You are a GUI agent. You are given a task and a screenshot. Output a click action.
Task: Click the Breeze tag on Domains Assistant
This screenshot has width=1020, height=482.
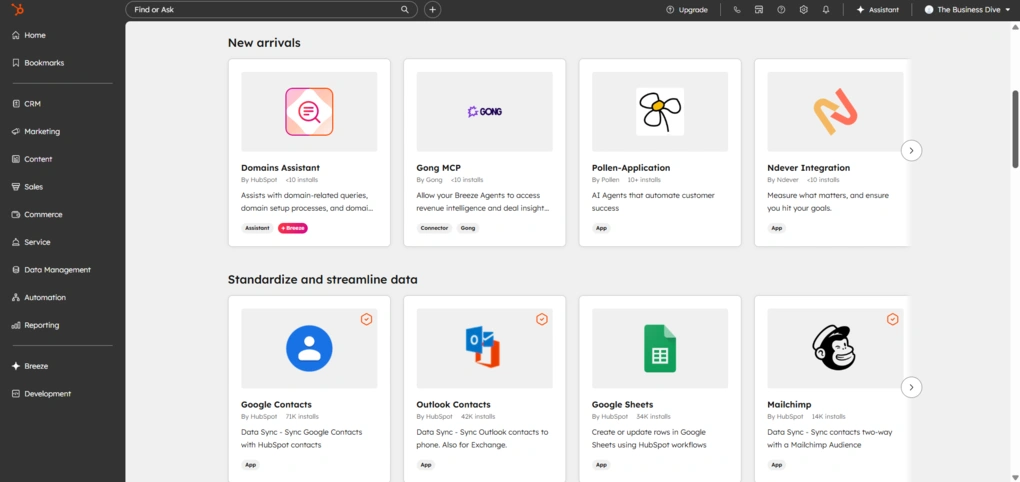coord(293,228)
